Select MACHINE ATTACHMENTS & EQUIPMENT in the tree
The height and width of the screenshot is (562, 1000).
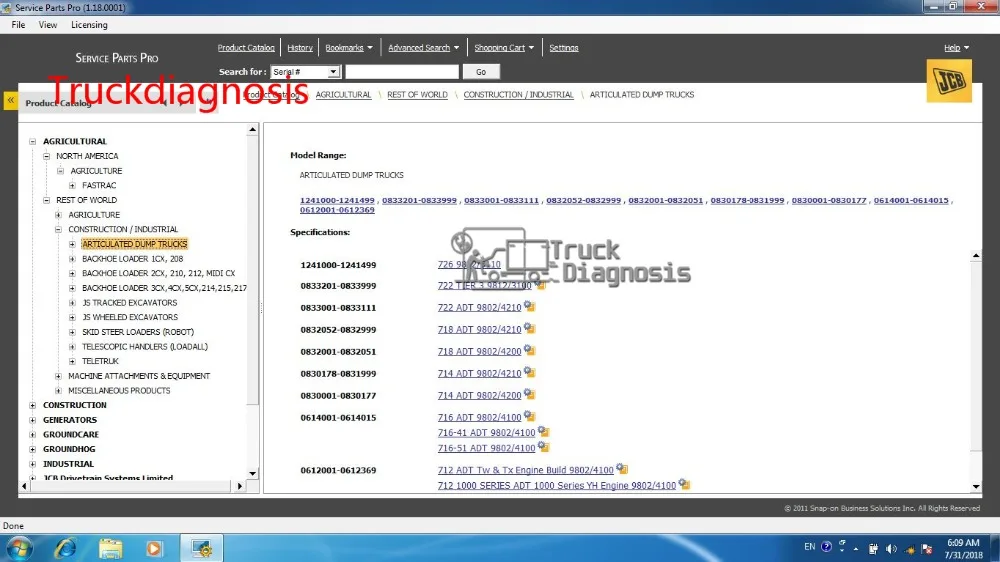[139, 376]
